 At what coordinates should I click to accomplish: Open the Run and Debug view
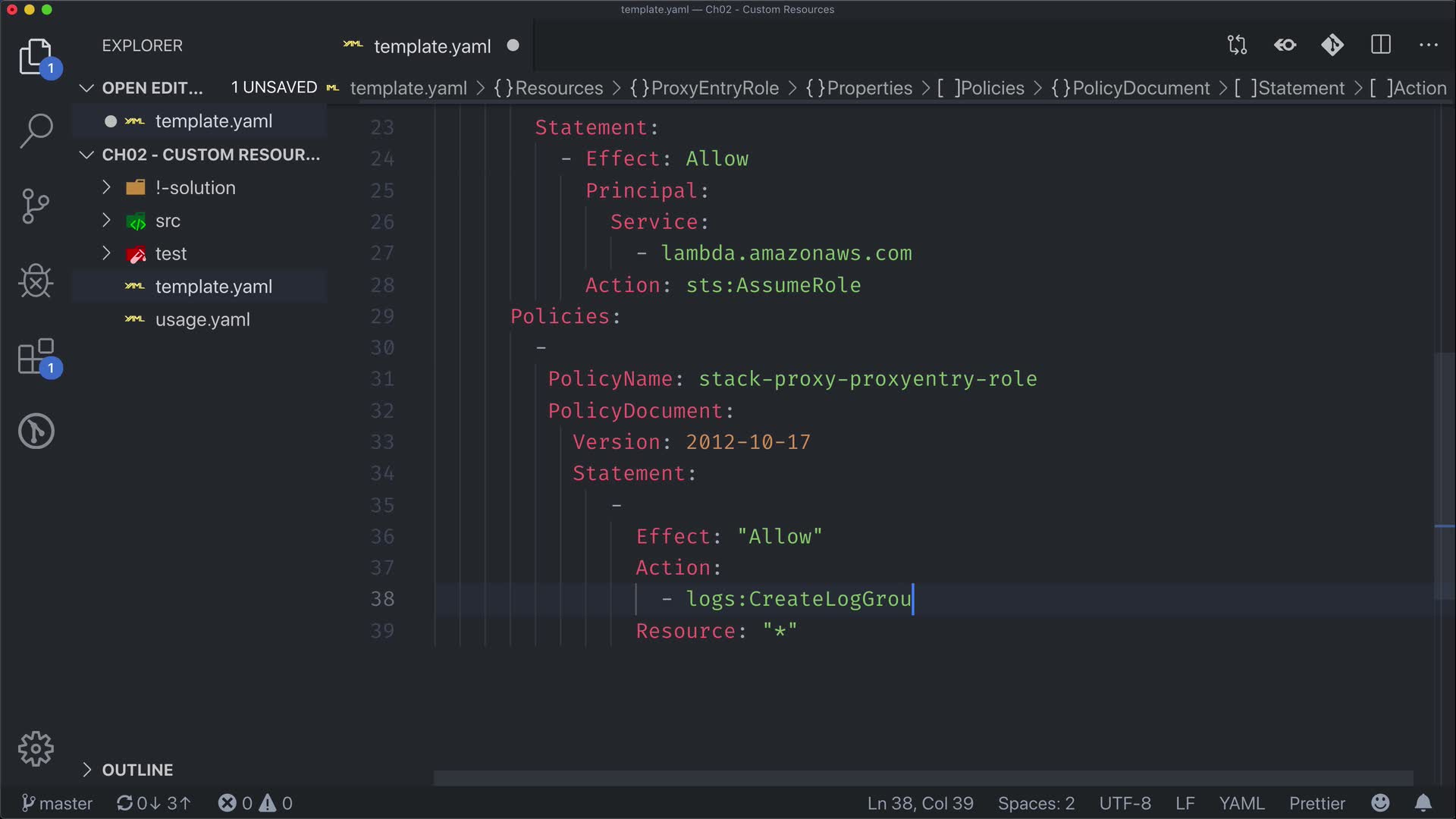pos(36,281)
